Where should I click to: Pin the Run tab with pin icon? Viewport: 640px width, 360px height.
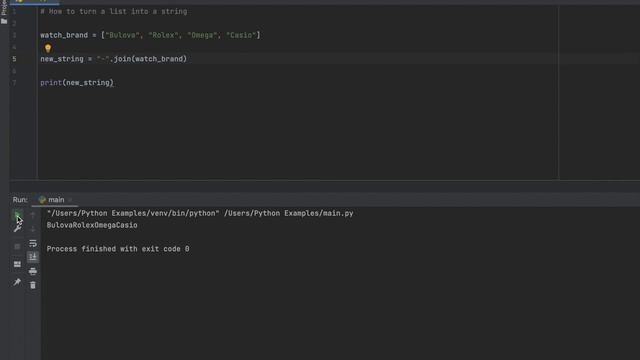tap(17, 282)
